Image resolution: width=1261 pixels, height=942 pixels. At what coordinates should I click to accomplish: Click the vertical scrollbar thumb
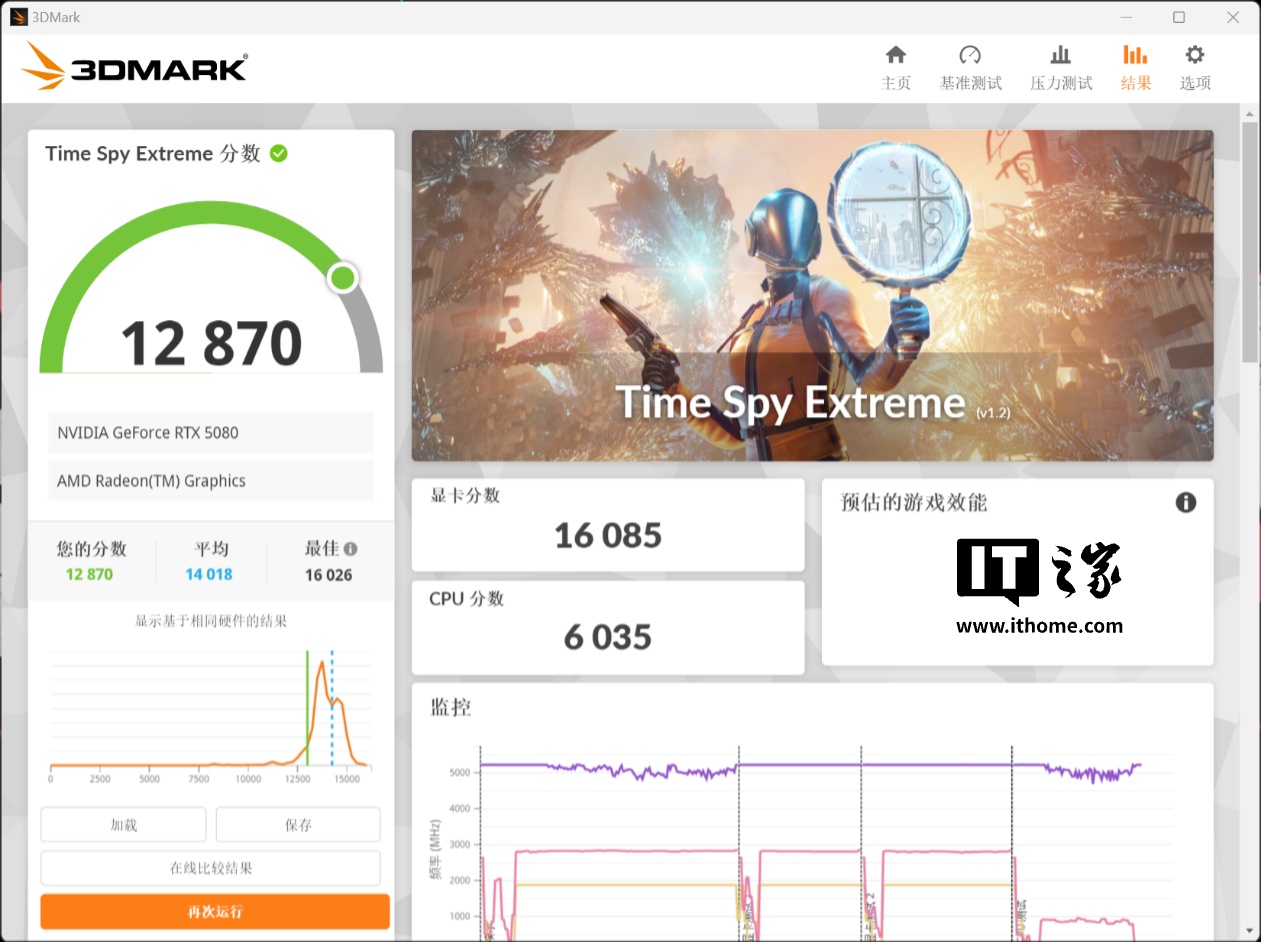(x=1249, y=240)
